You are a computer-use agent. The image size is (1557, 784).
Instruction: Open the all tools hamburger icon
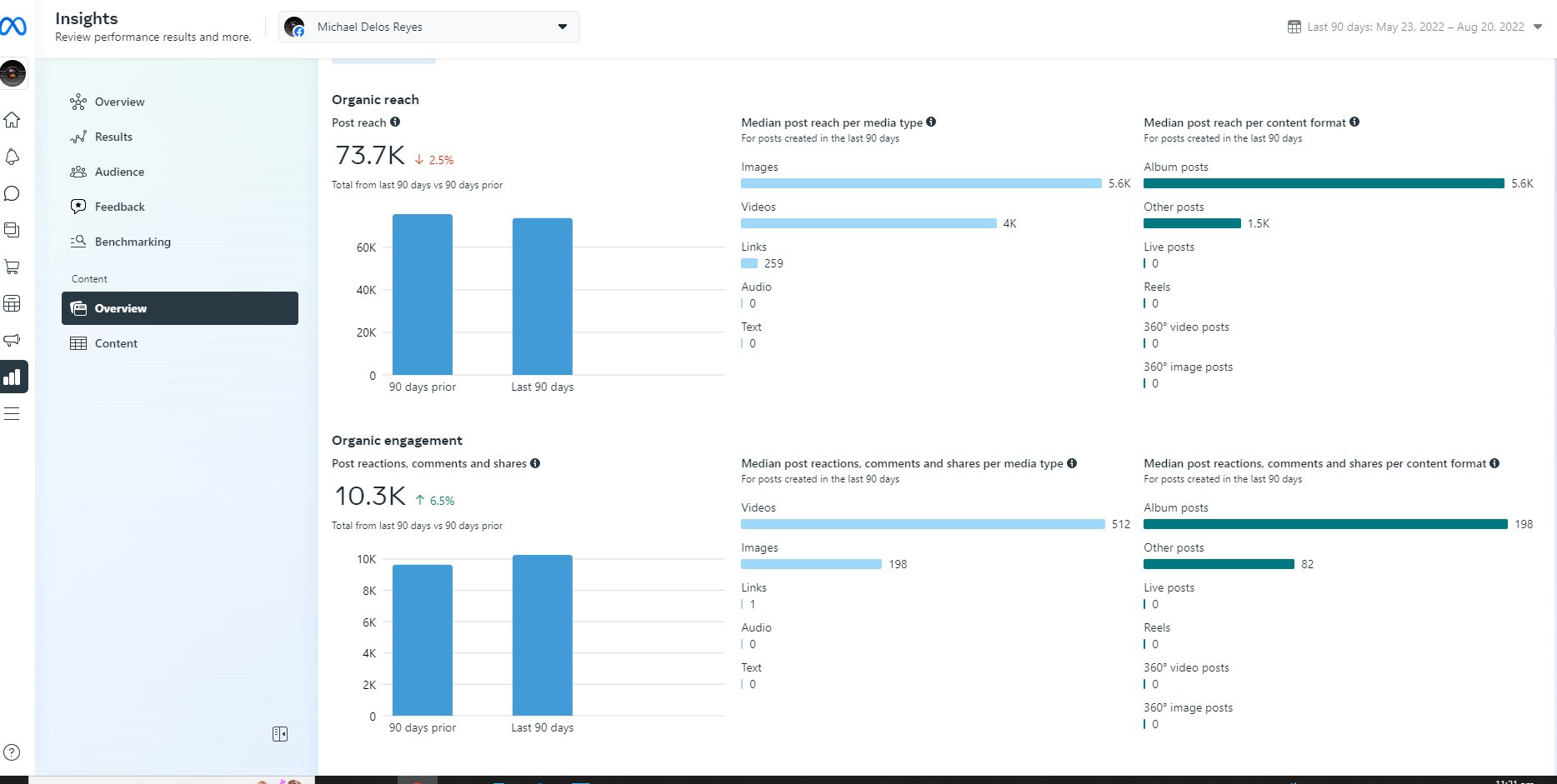point(12,413)
